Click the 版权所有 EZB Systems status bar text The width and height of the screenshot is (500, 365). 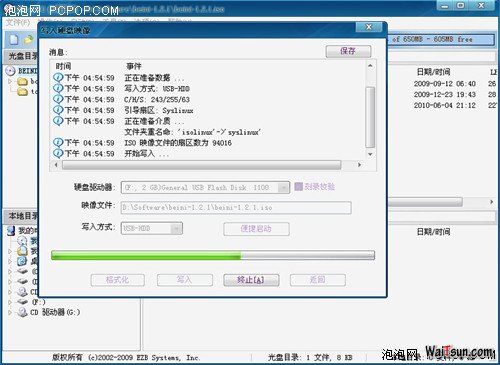click(x=126, y=358)
